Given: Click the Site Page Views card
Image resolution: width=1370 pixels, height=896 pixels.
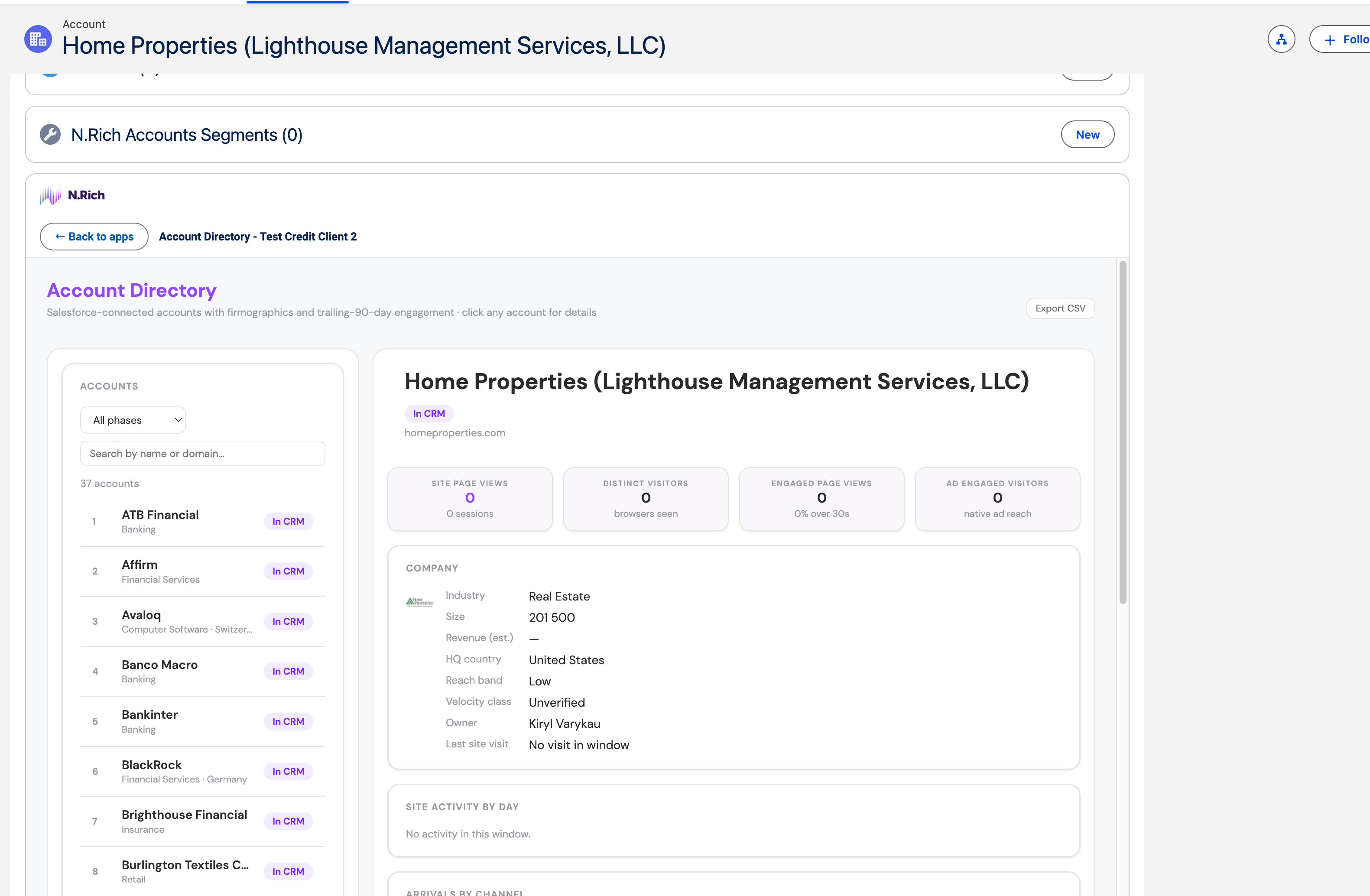Looking at the screenshot, I should (x=470, y=499).
